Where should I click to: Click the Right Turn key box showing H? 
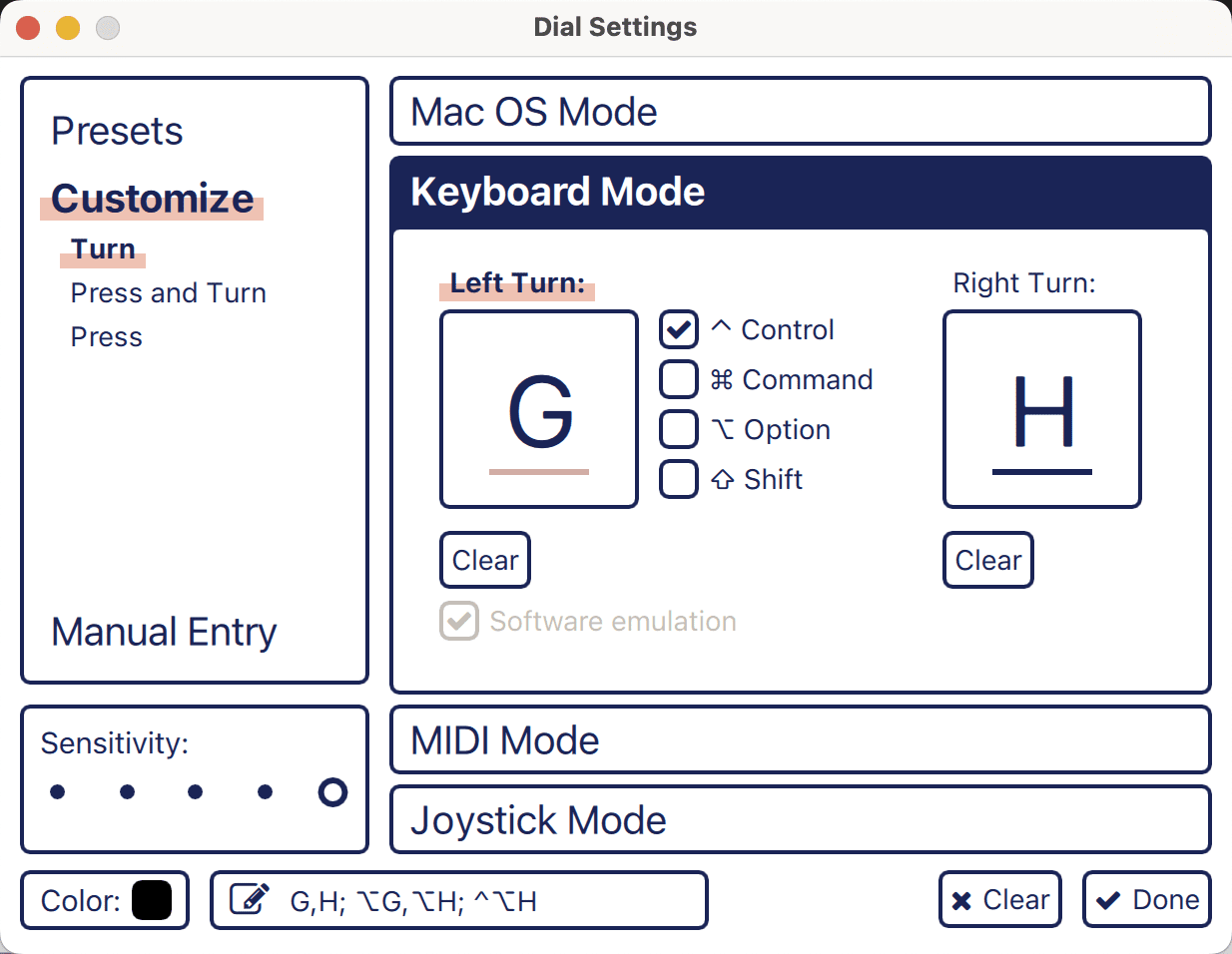pos(1042,409)
